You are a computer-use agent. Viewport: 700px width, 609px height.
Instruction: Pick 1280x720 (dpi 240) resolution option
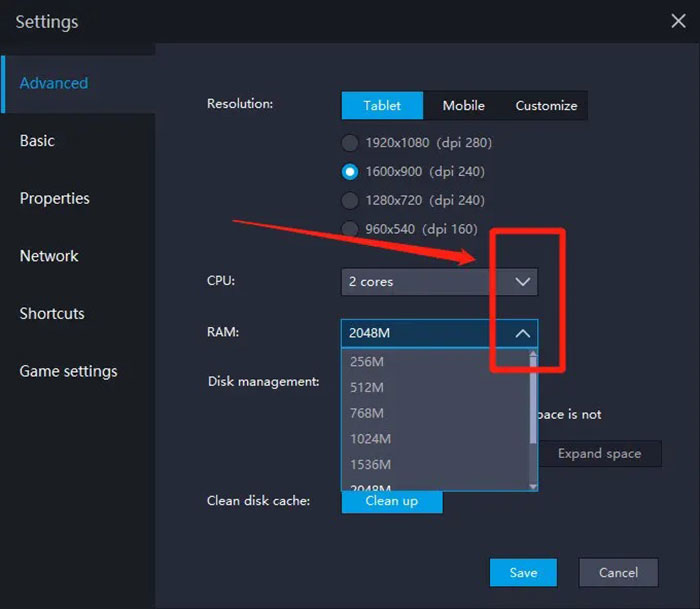[x=350, y=200]
